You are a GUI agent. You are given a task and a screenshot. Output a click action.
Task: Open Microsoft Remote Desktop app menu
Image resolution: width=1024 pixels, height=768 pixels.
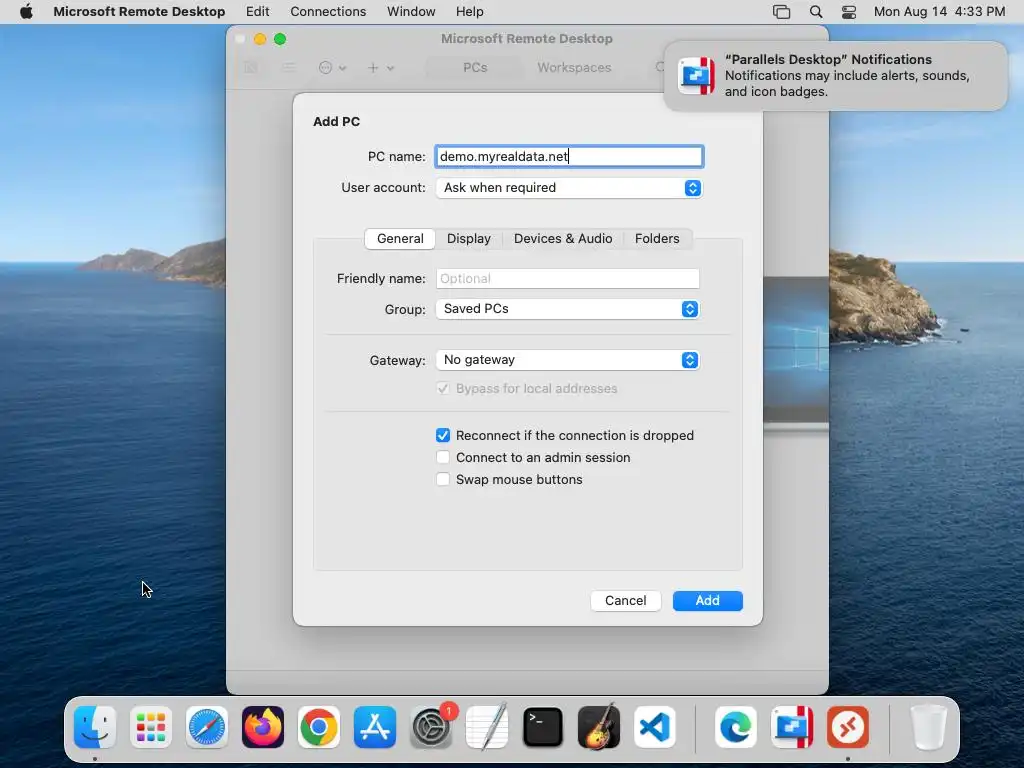[139, 12]
